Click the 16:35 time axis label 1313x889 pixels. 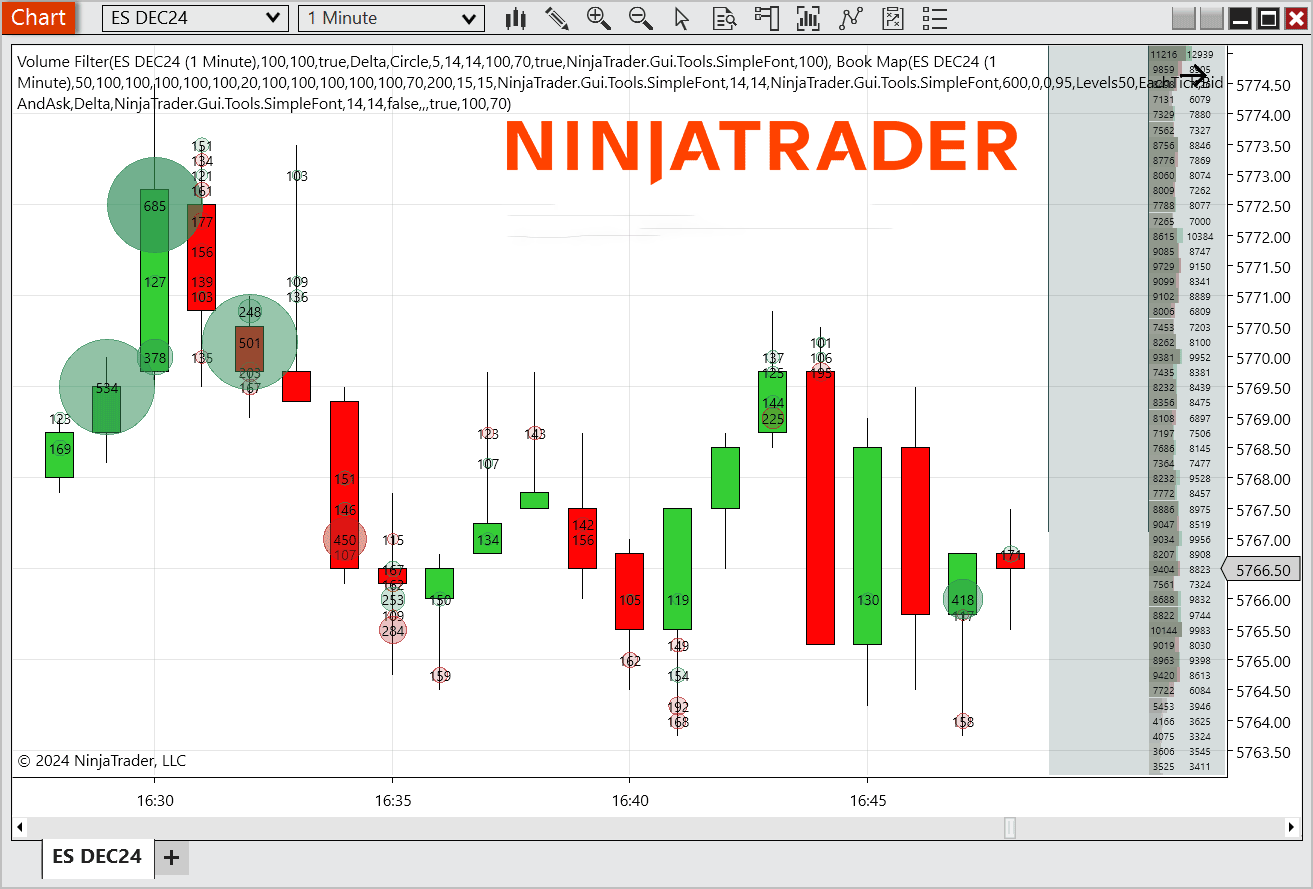tap(393, 800)
